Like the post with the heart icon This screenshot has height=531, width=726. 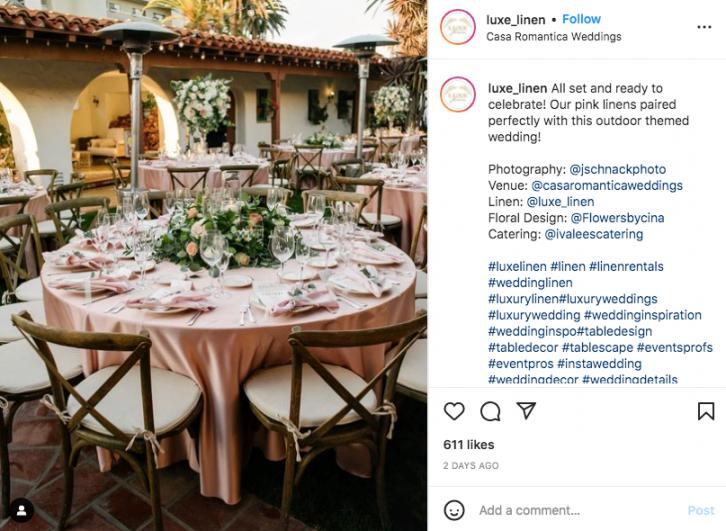point(454,411)
